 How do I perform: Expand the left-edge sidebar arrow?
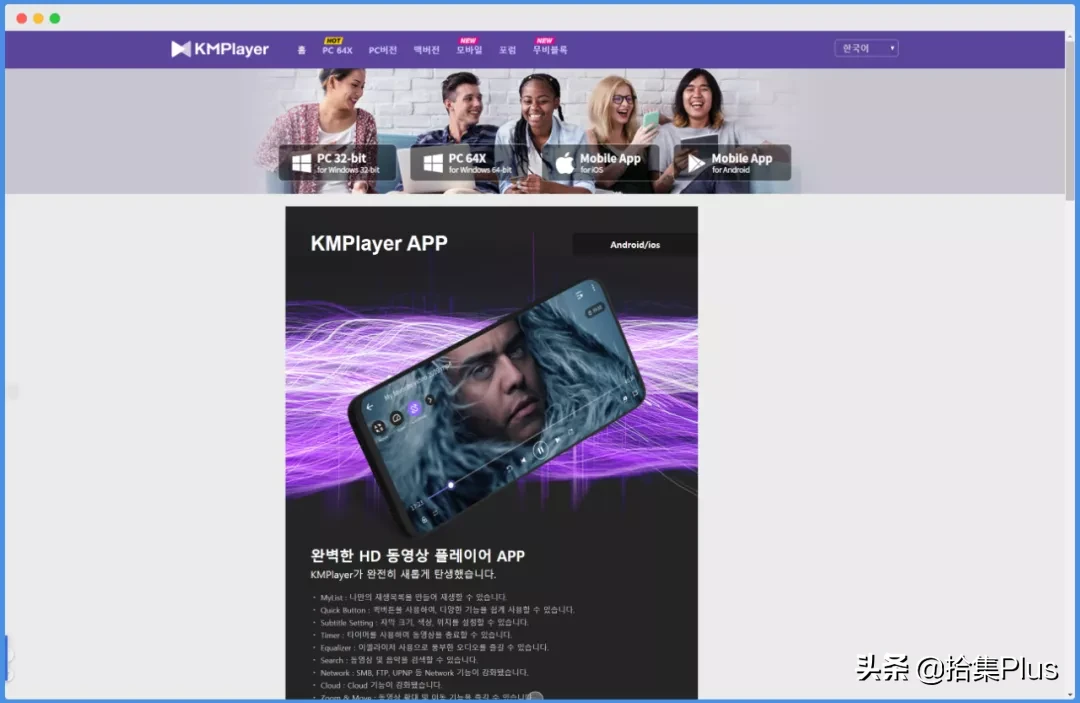click(13, 392)
